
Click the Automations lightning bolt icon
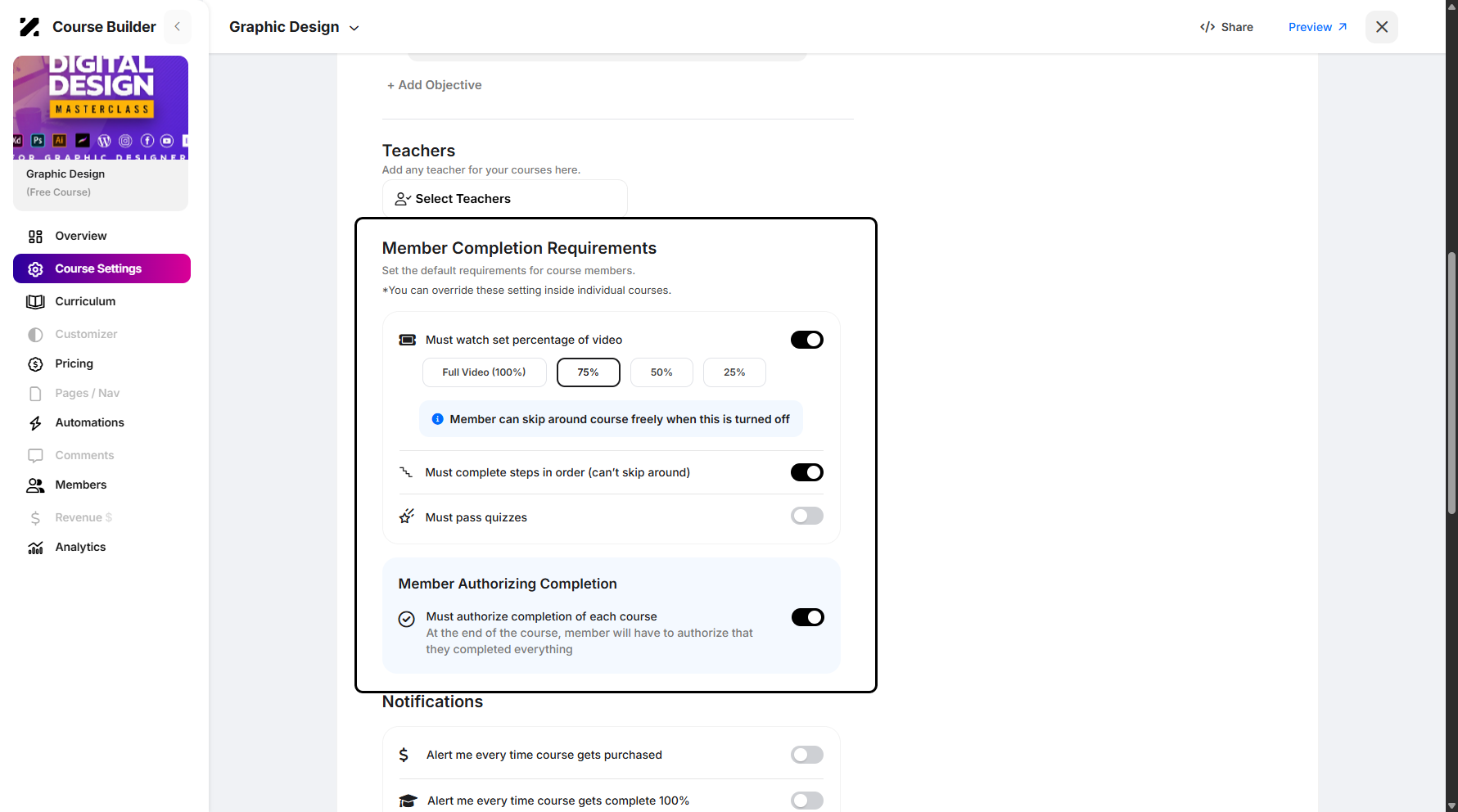click(35, 423)
